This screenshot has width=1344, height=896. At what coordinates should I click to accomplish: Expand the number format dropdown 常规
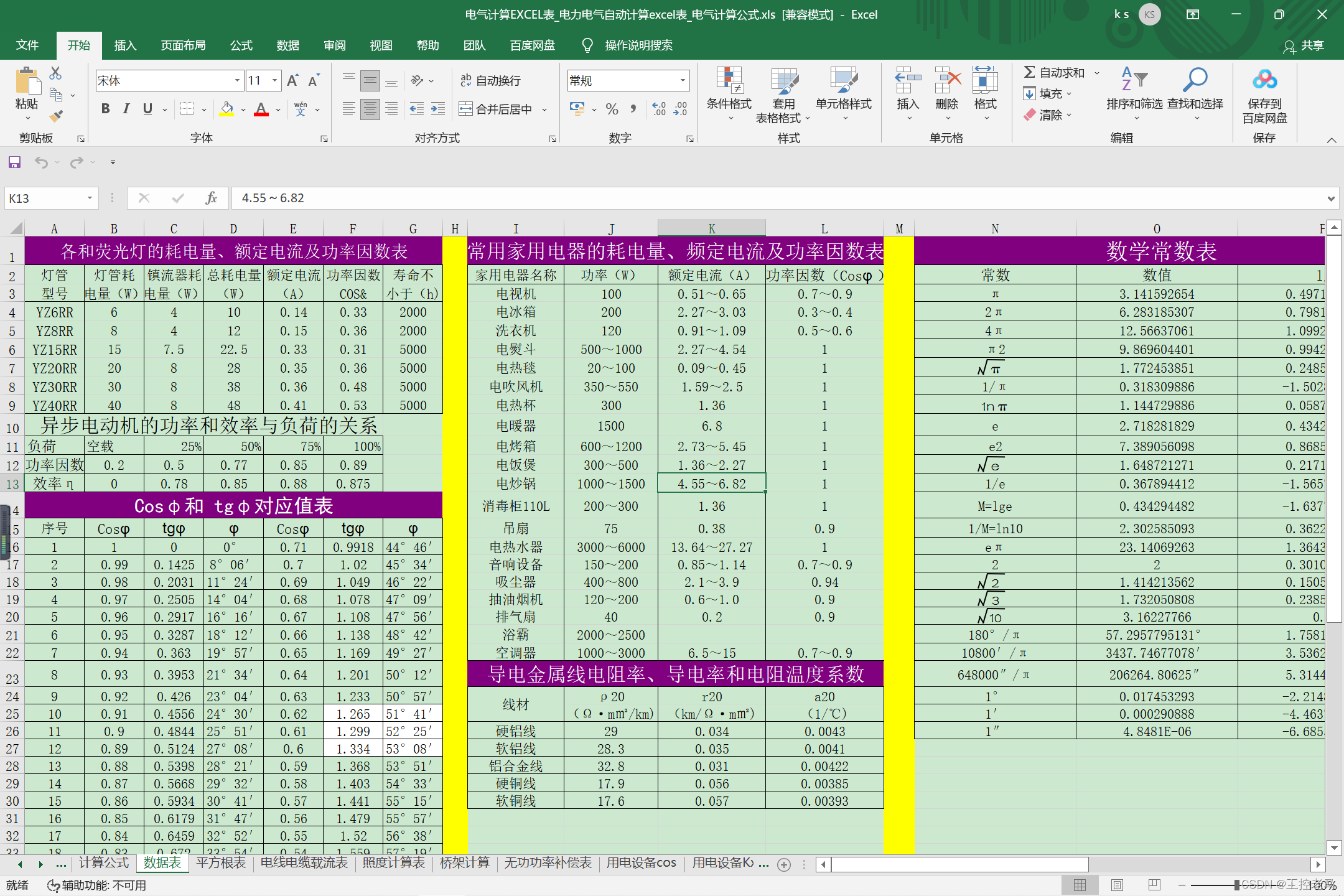683,80
